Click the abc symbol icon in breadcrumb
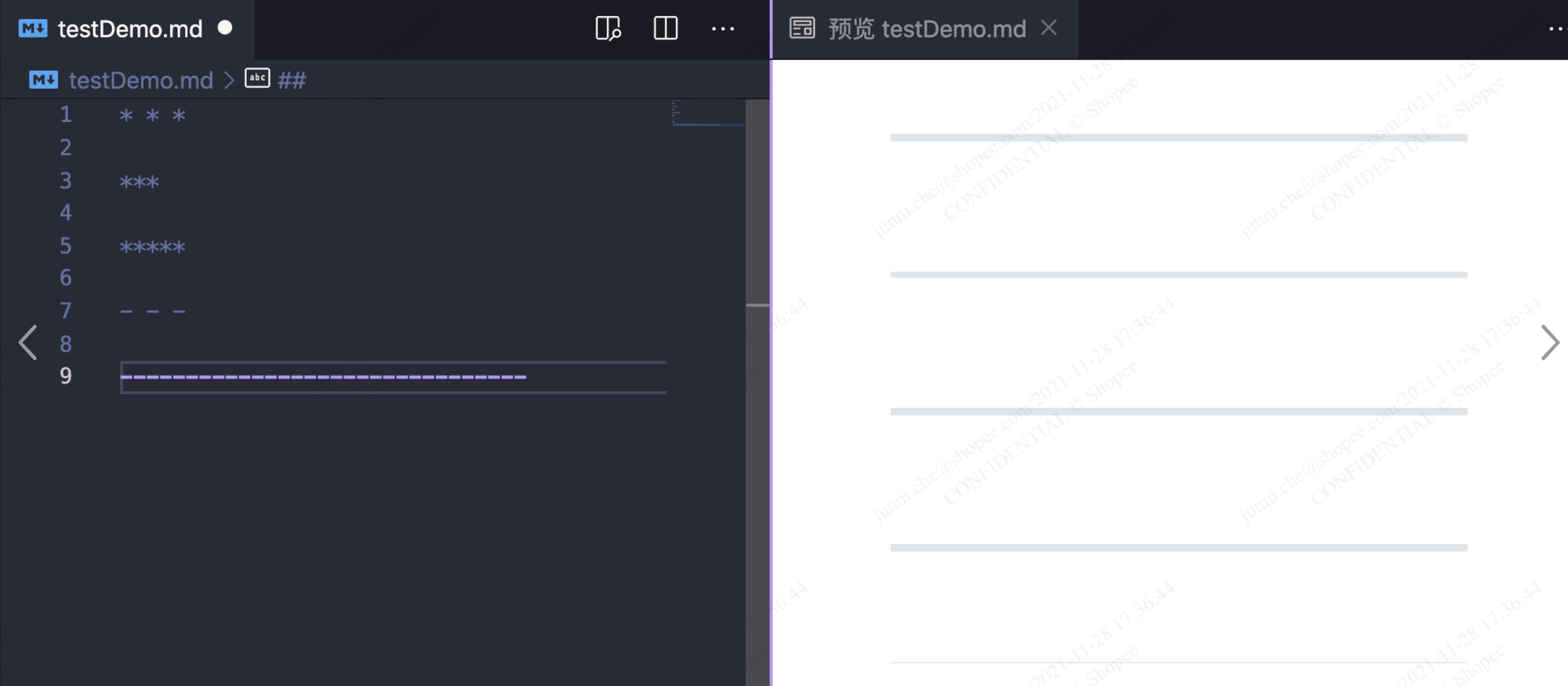Screen dimensions: 1568x686 (x=257, y=78)
